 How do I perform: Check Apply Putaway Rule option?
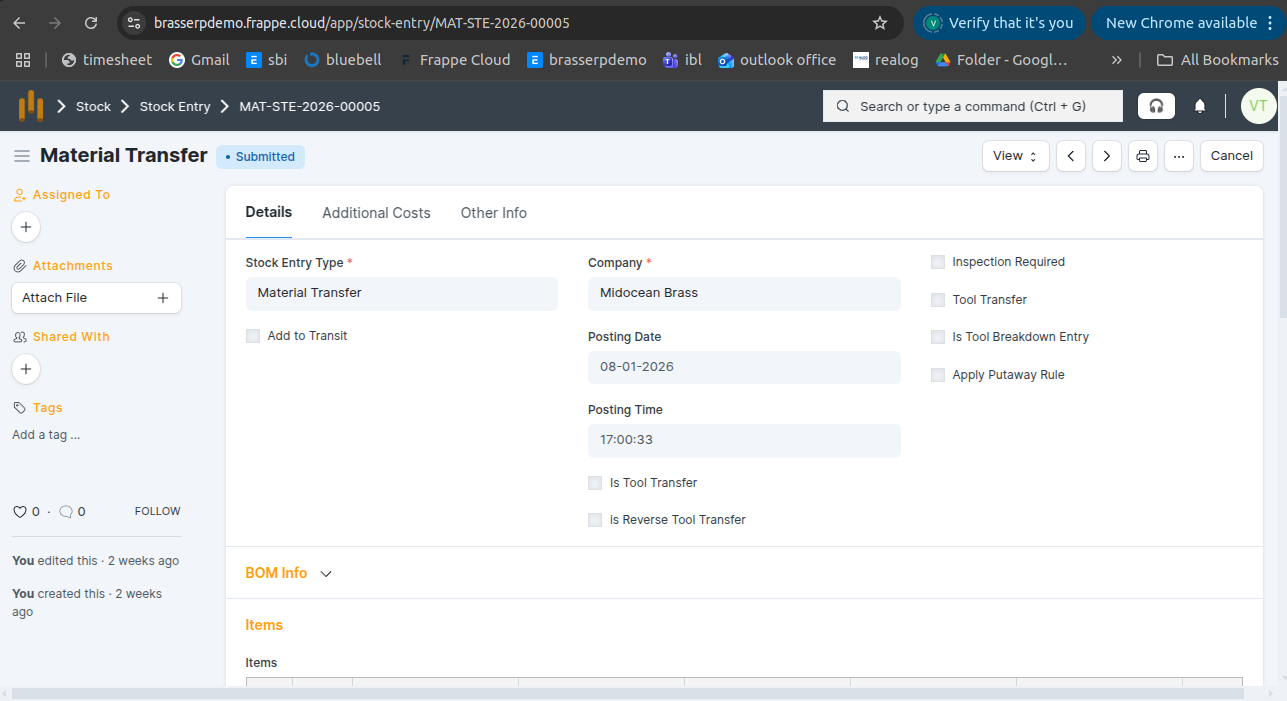(x=938, y=375)
